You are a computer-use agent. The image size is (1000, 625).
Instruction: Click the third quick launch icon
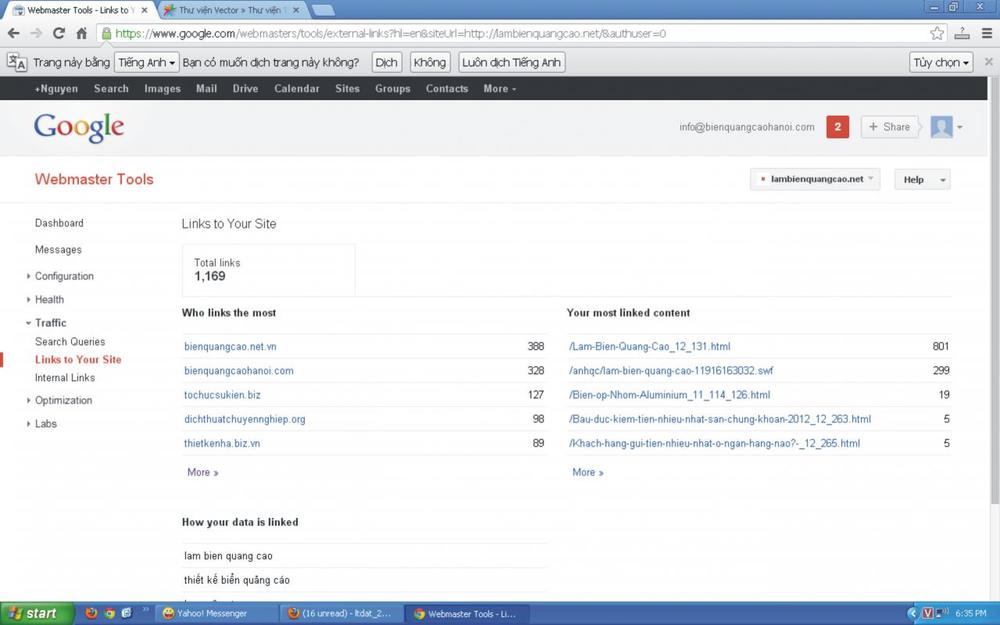(x=126, y=614)
